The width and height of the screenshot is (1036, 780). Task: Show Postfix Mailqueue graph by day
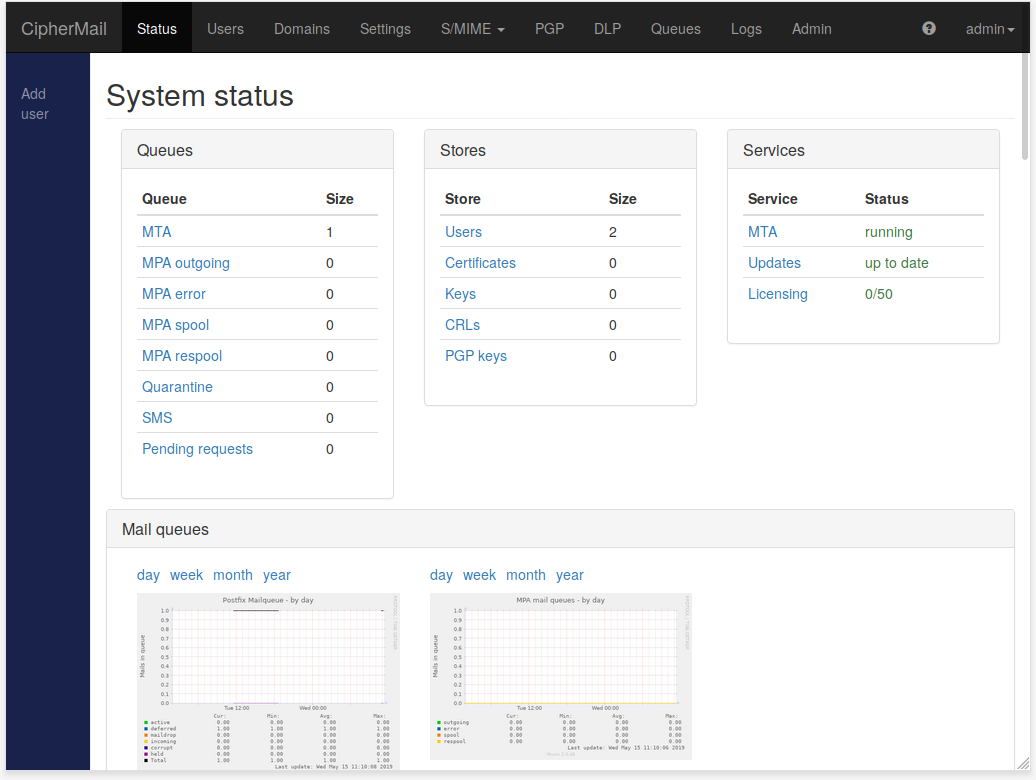pos(148,575)
